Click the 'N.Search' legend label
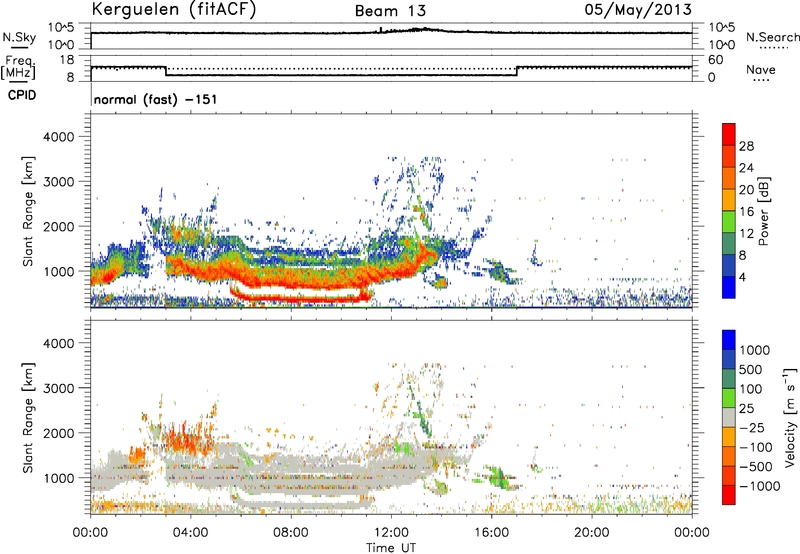 (772, 37)
